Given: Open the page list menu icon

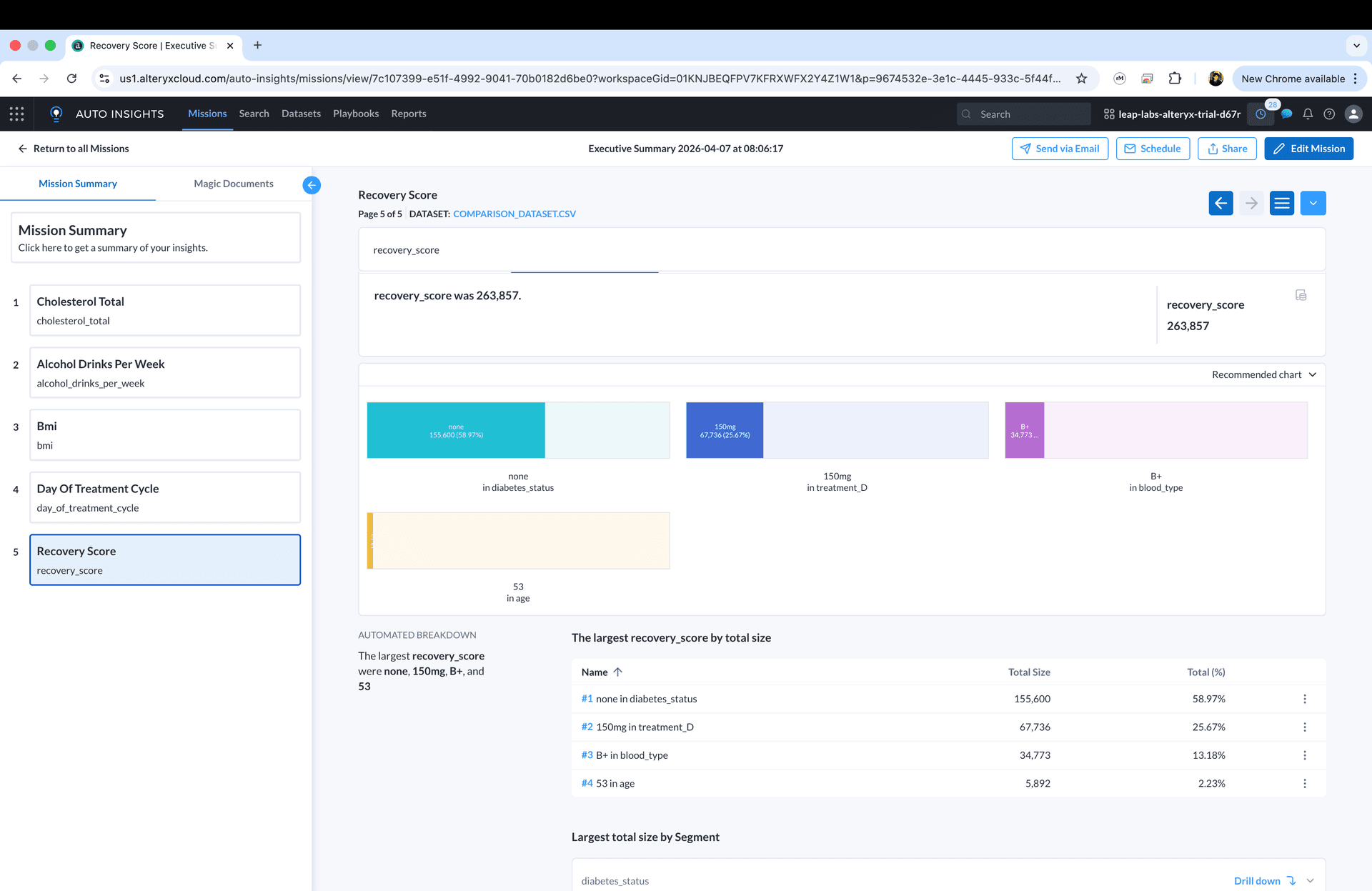Looking at the screenshot, I should tap(1281, 203).
